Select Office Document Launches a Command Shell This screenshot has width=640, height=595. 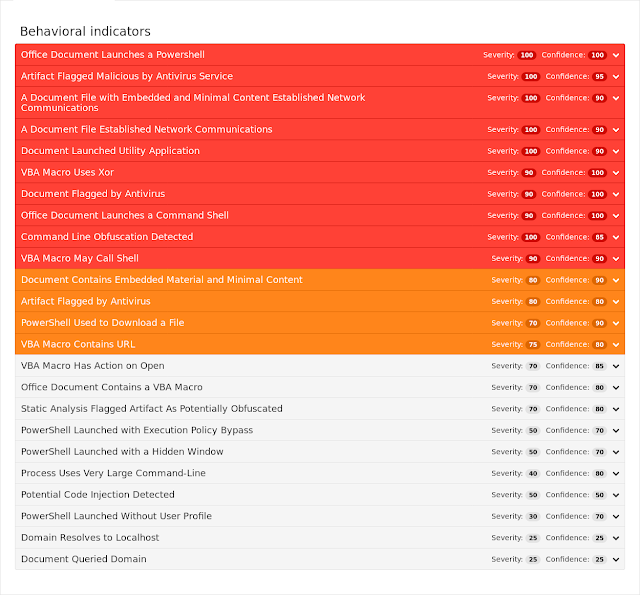click(x=320, y=215)
